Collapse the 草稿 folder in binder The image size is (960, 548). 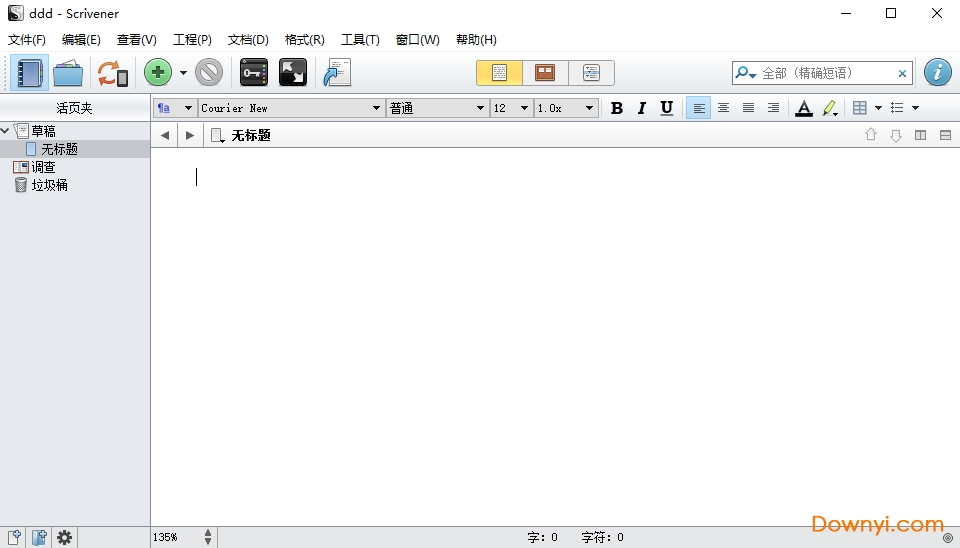6,131
